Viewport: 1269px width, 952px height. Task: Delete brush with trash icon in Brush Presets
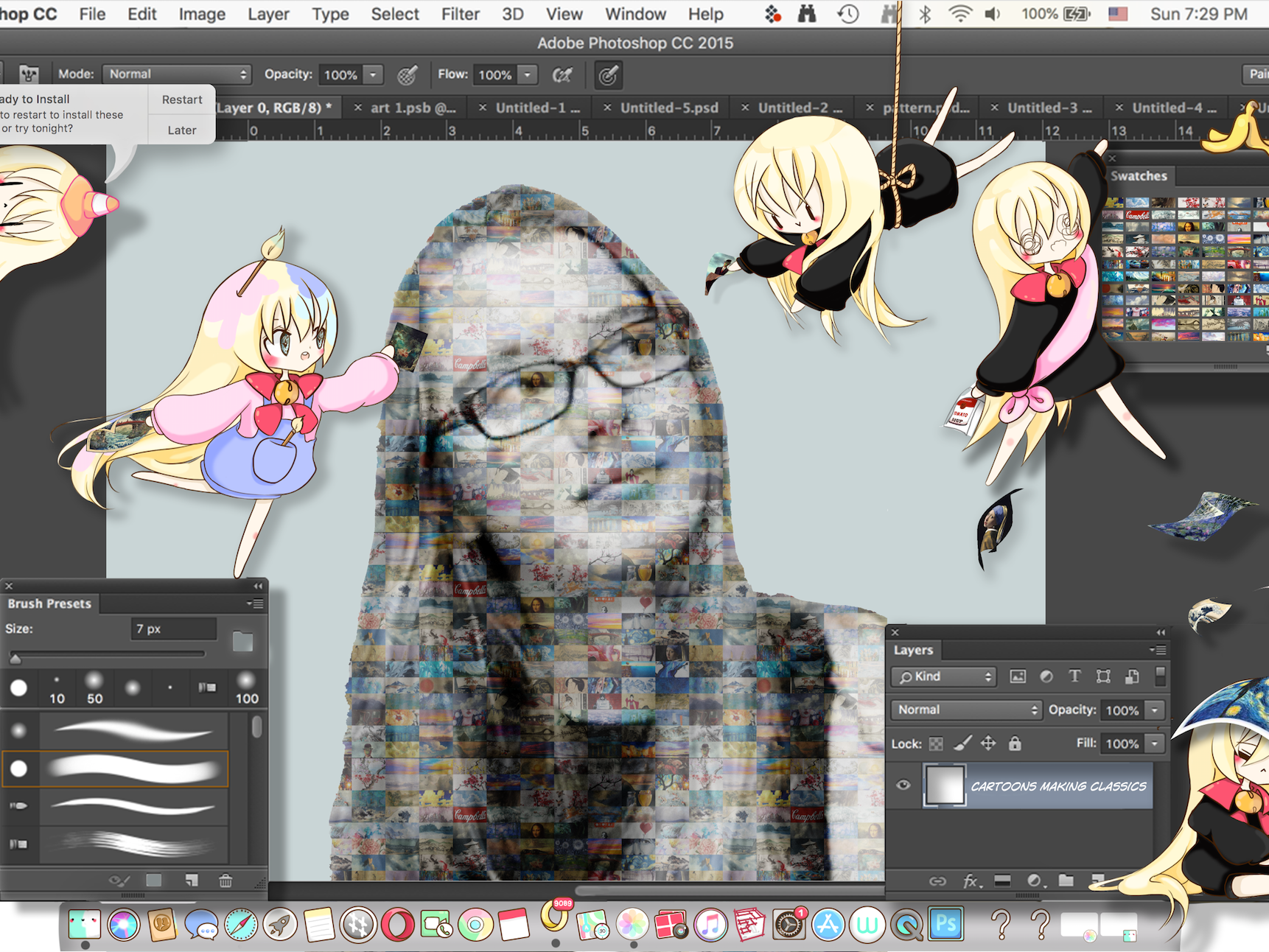pyautogui.click(x=226, y=880)
